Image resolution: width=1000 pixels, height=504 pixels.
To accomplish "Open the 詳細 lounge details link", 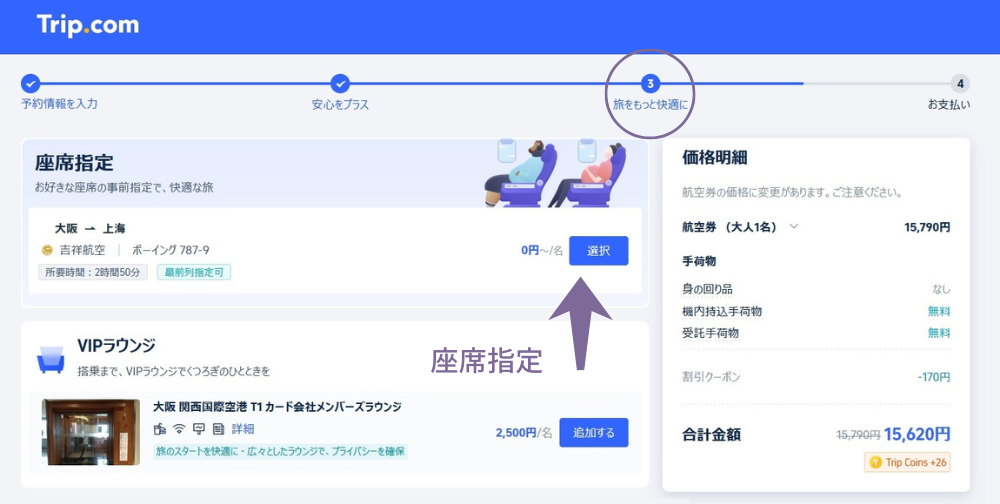I will click(243, 429).
